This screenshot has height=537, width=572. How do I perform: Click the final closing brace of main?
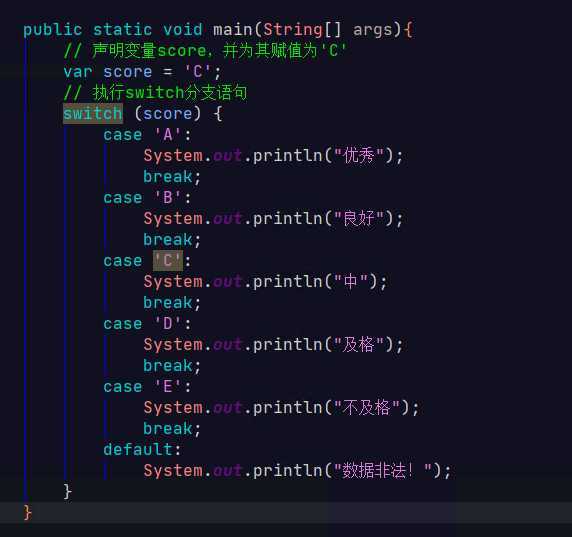28,513
